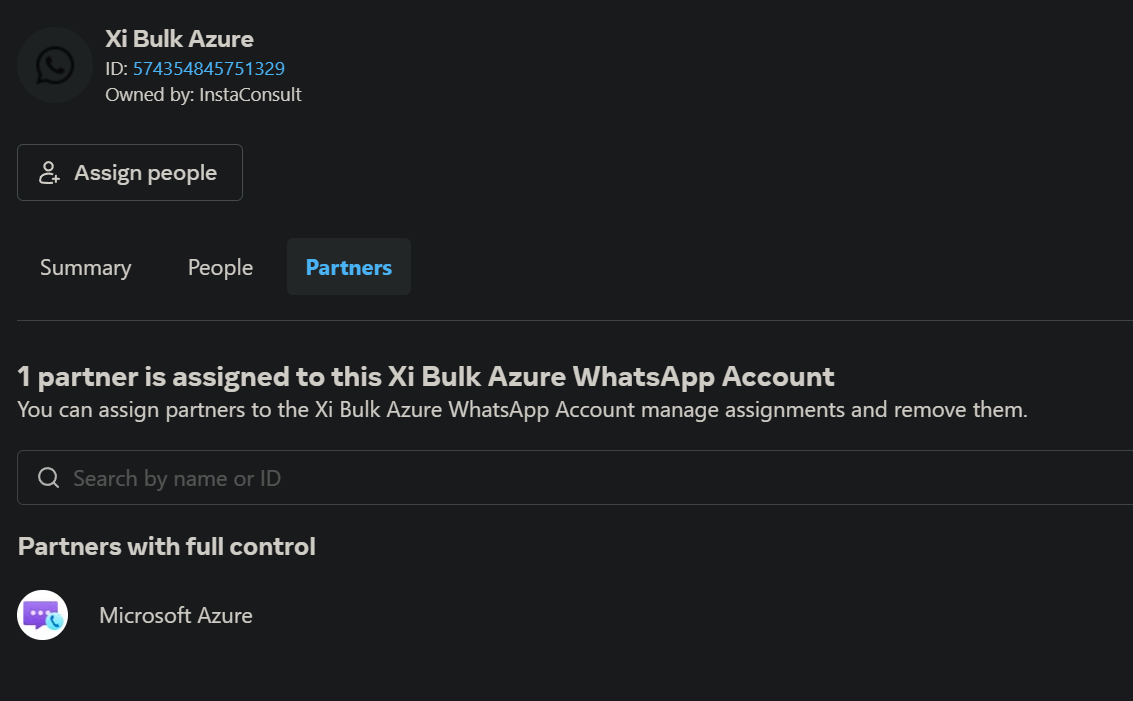Select the Microsoft Azure partner name
Screen dimensions: 1133x701
point(176,615)
